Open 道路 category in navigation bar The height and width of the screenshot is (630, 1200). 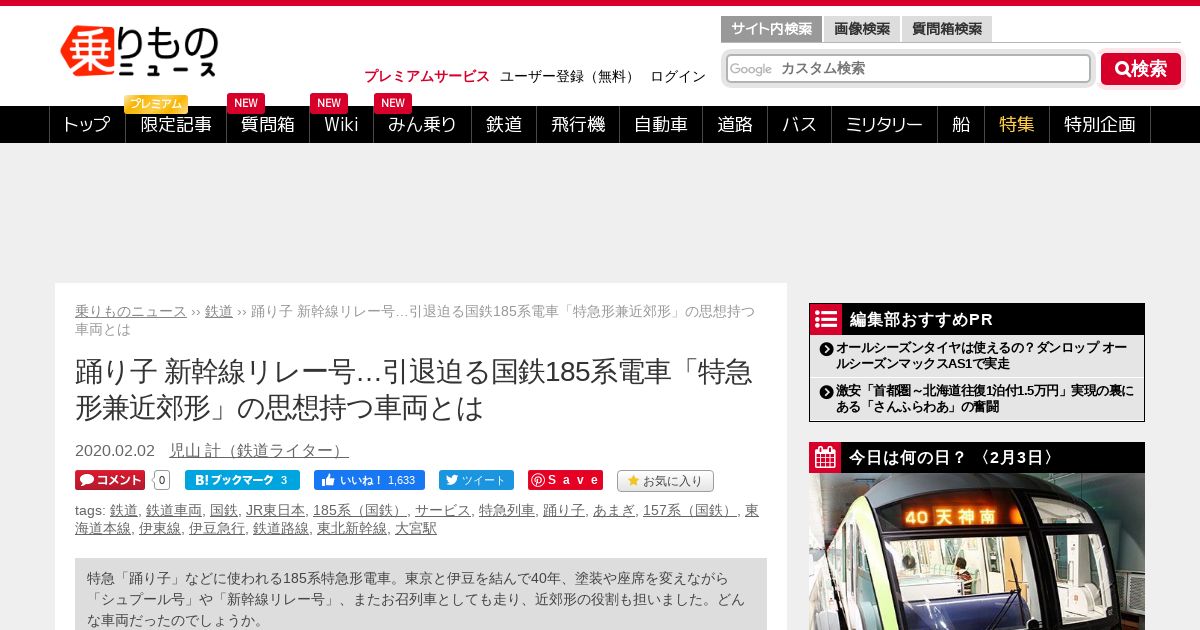point(735,124)
